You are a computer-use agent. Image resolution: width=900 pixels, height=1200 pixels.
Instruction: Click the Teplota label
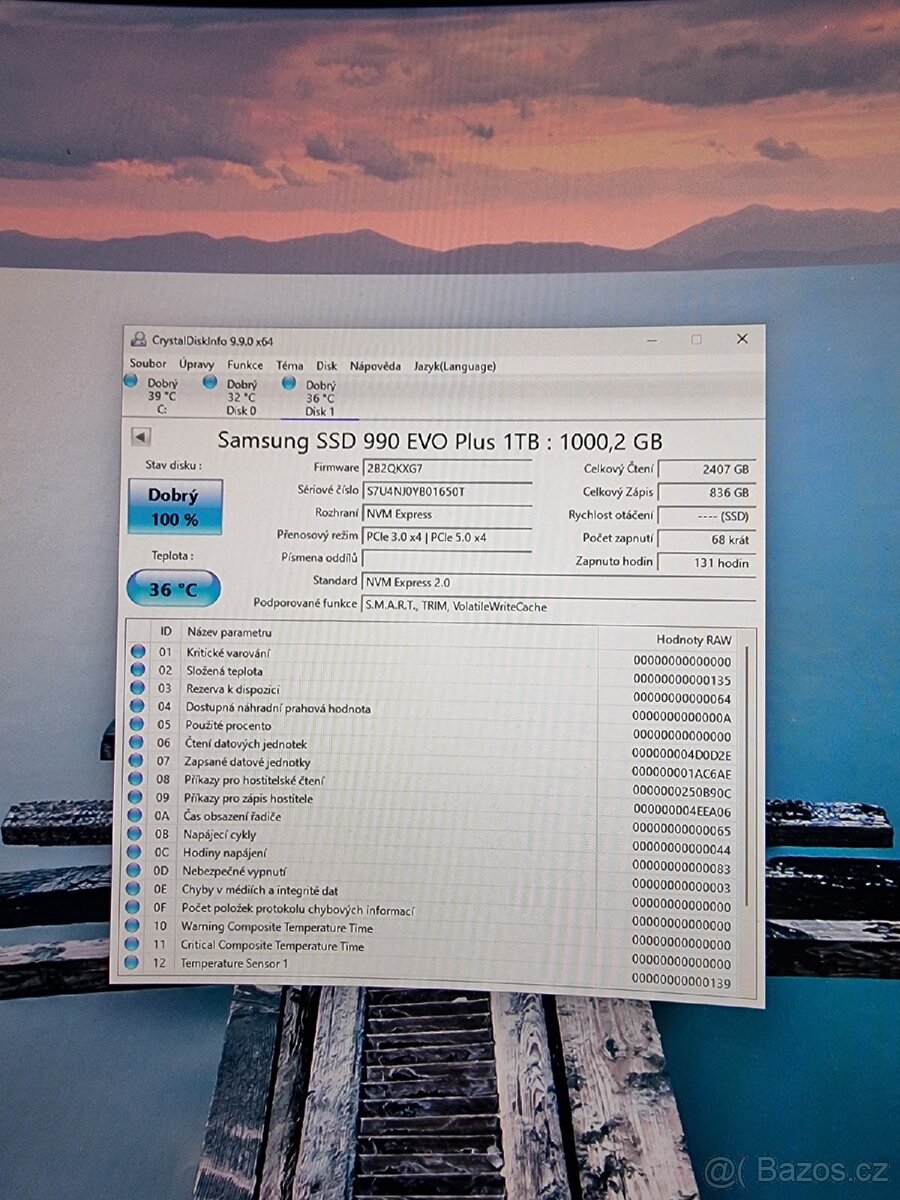click(172, 555)
